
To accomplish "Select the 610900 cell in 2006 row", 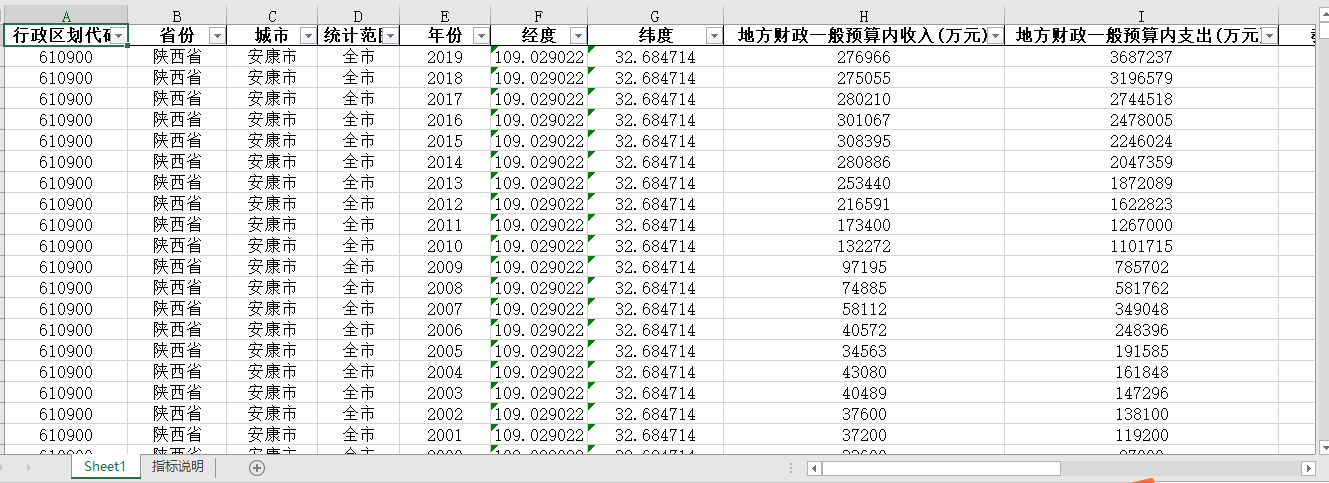I will point(66,330).
